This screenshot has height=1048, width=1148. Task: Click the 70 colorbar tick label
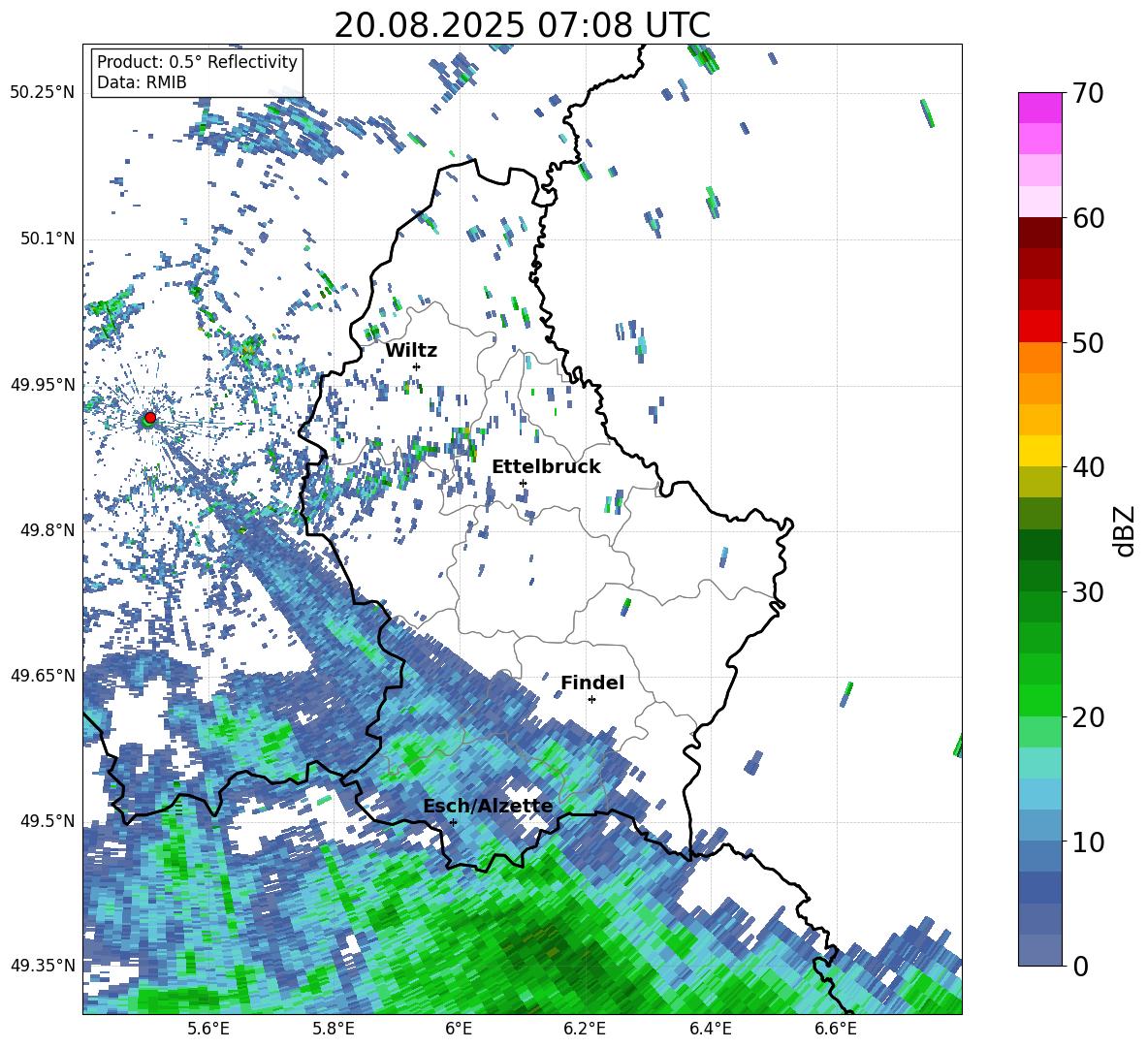pos(1088,93)
